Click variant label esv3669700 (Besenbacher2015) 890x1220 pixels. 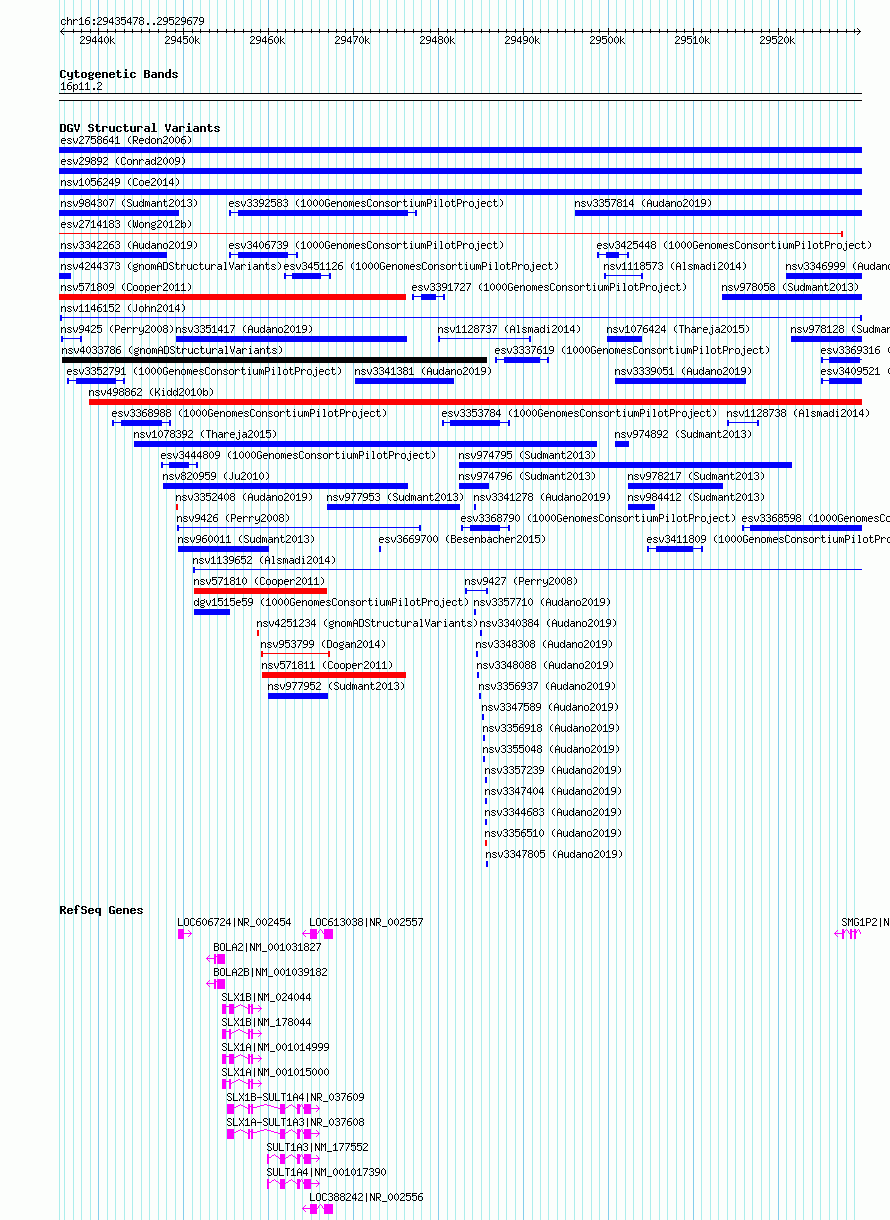click(462, 539)
